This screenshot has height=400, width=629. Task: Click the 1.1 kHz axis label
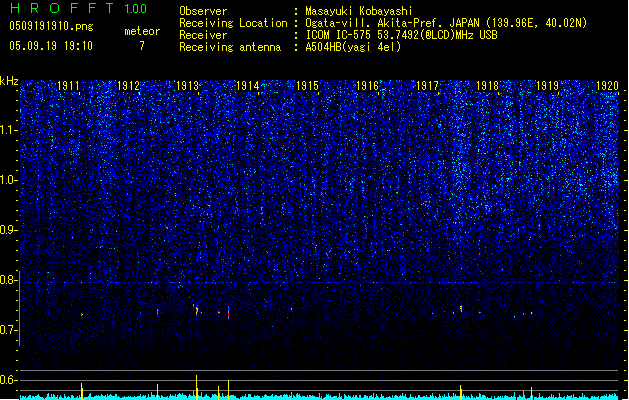coord(8,130)
